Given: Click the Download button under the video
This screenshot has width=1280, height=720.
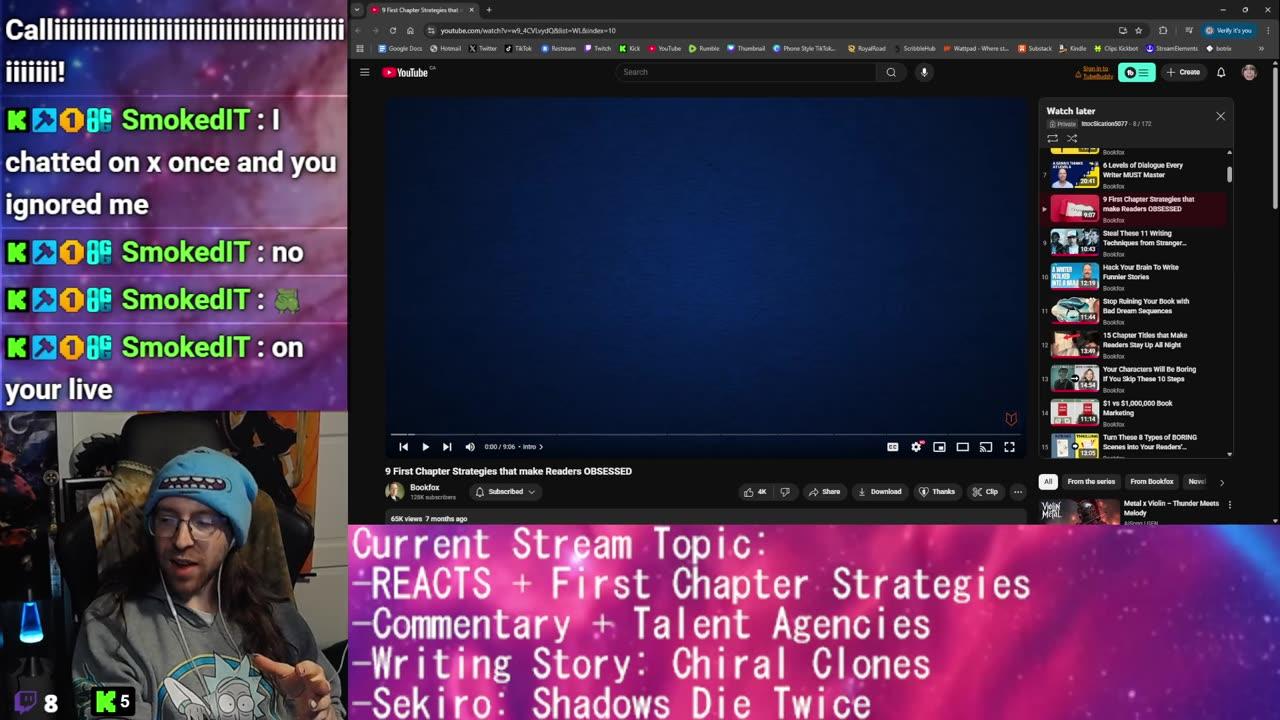Looking at the screenshot, I should tap(879, 492).
